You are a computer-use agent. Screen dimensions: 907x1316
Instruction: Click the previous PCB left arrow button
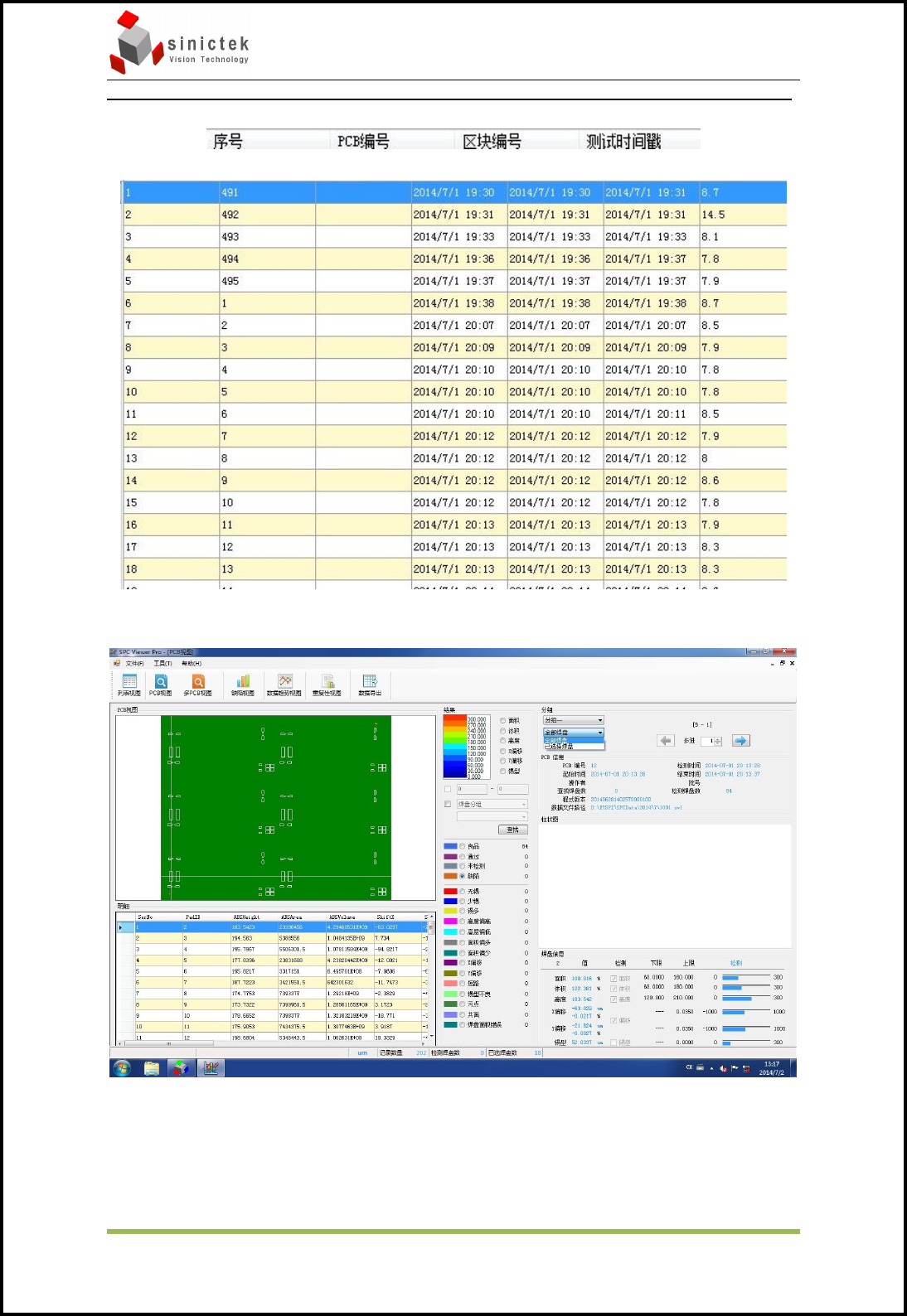click(665, 740)
